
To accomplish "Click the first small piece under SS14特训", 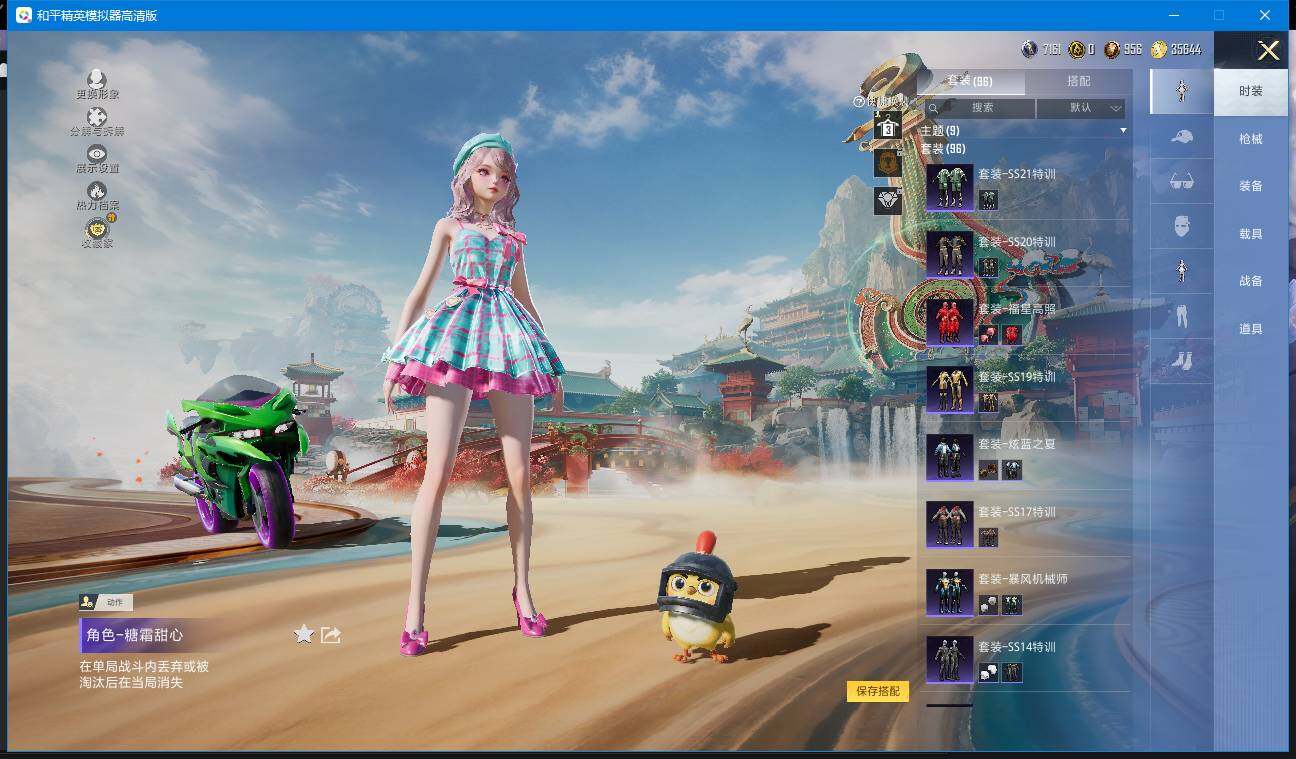I will point(988,672).
